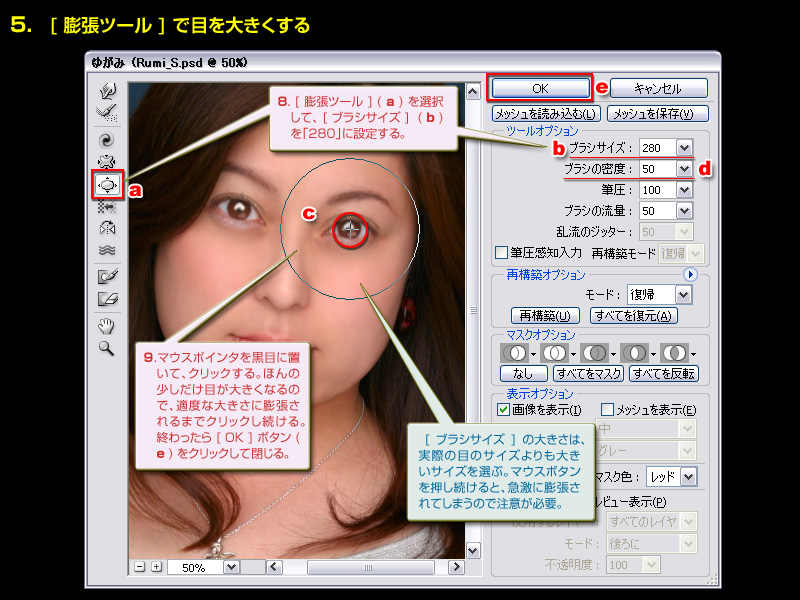Click the horizontal preview scrollbar thumb
800x600 pixels.
coord(370,567)
